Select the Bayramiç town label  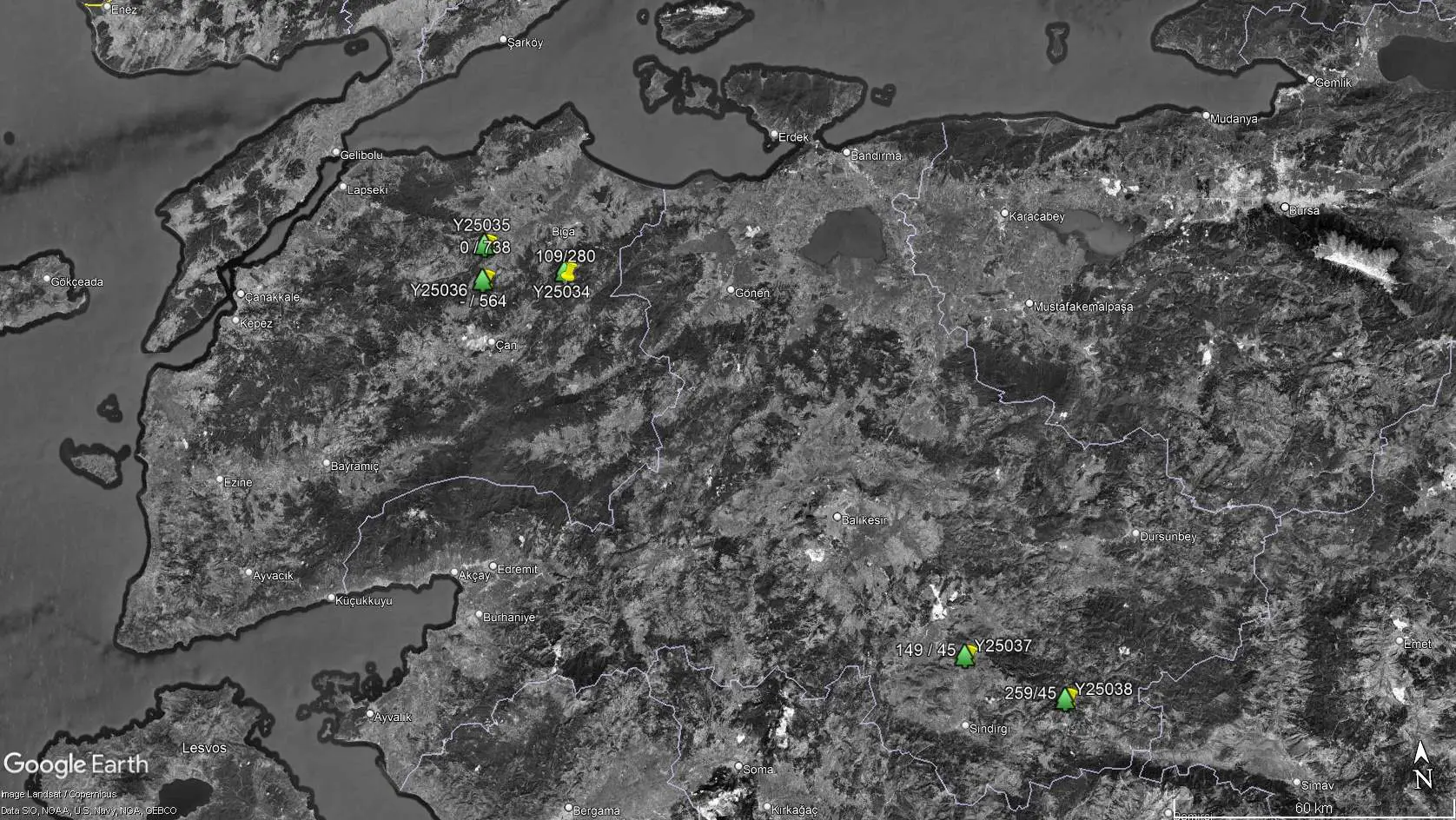tap(354, 466)
